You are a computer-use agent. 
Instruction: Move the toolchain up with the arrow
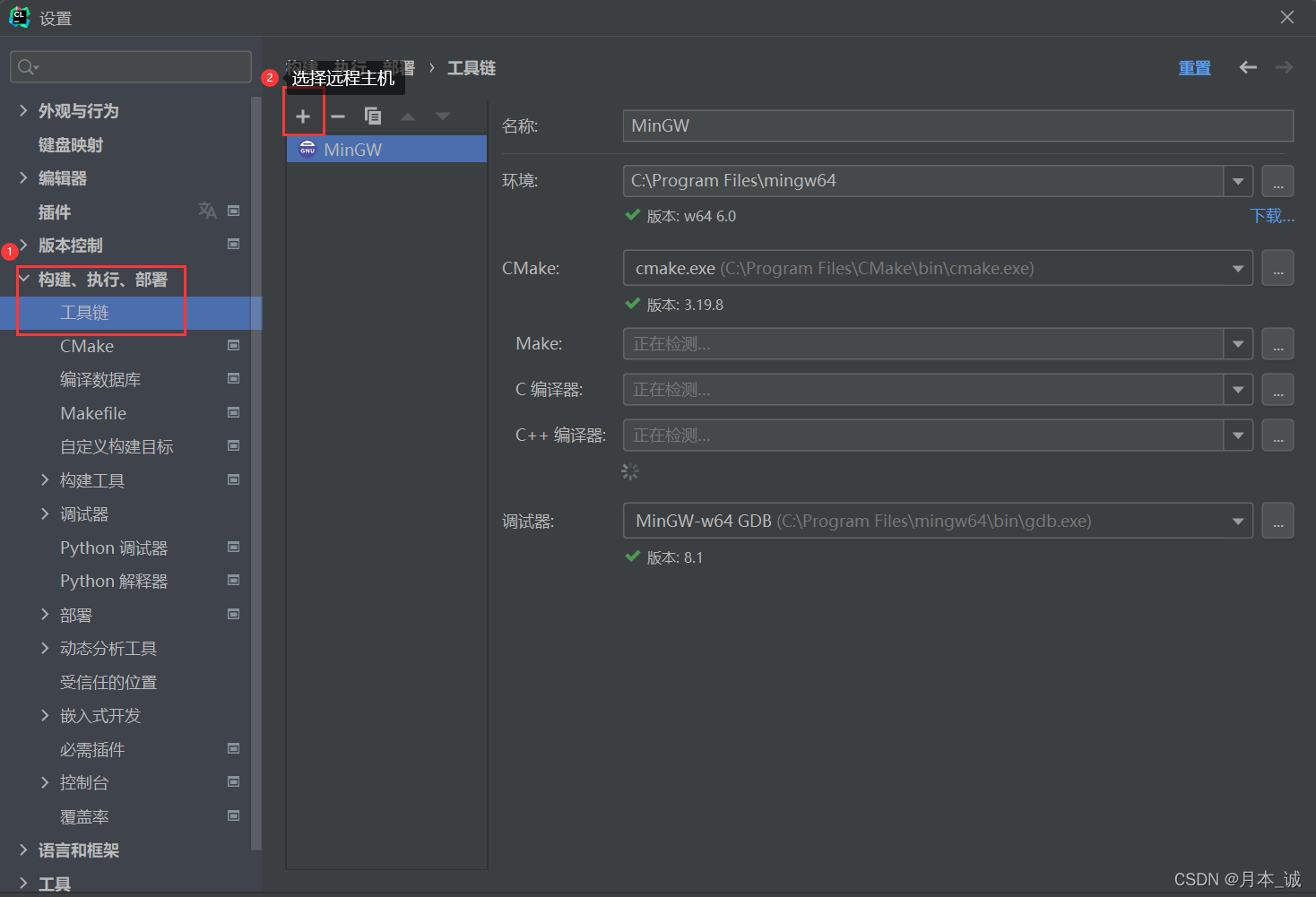tap(408, 116)
